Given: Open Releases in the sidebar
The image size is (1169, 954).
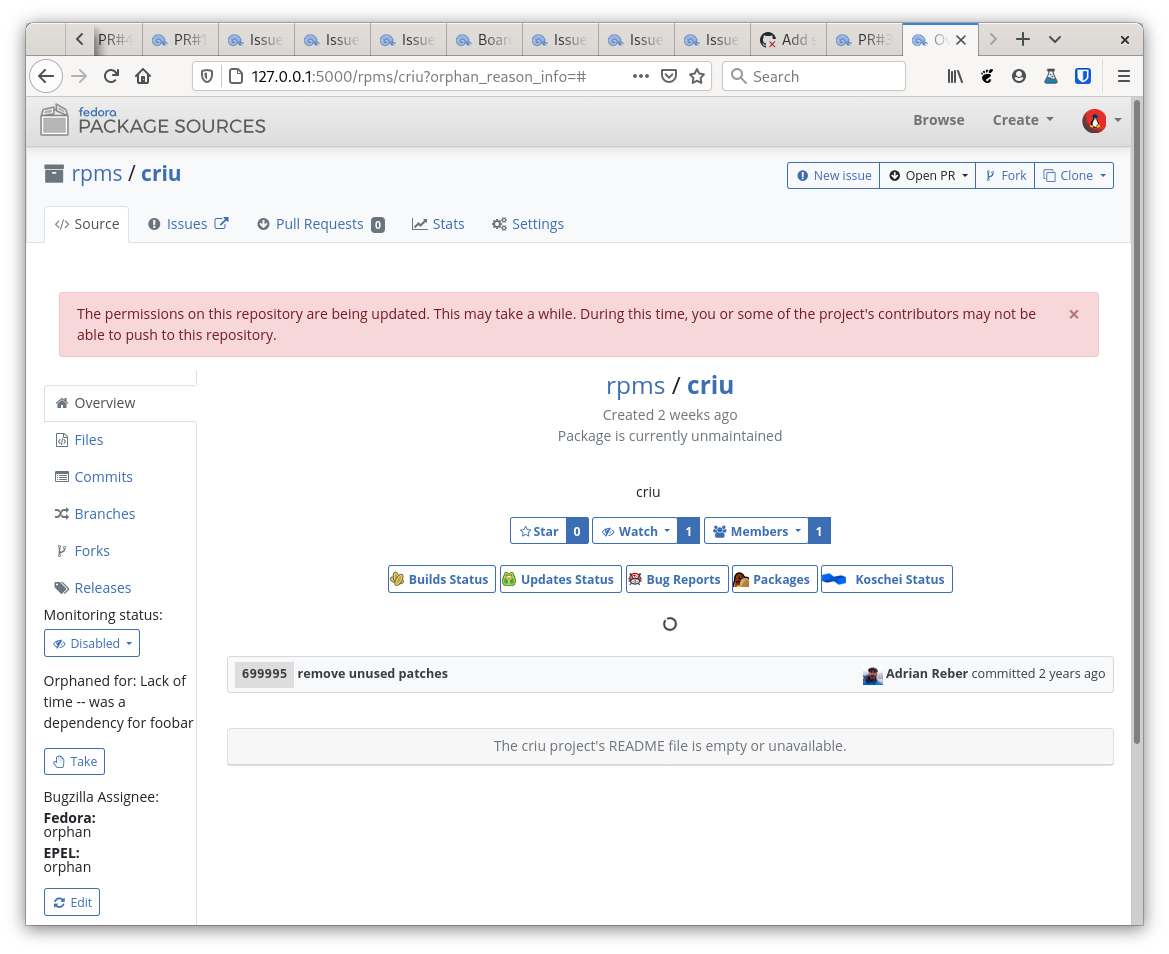Looking at the screenshot, I should [93, 588].
